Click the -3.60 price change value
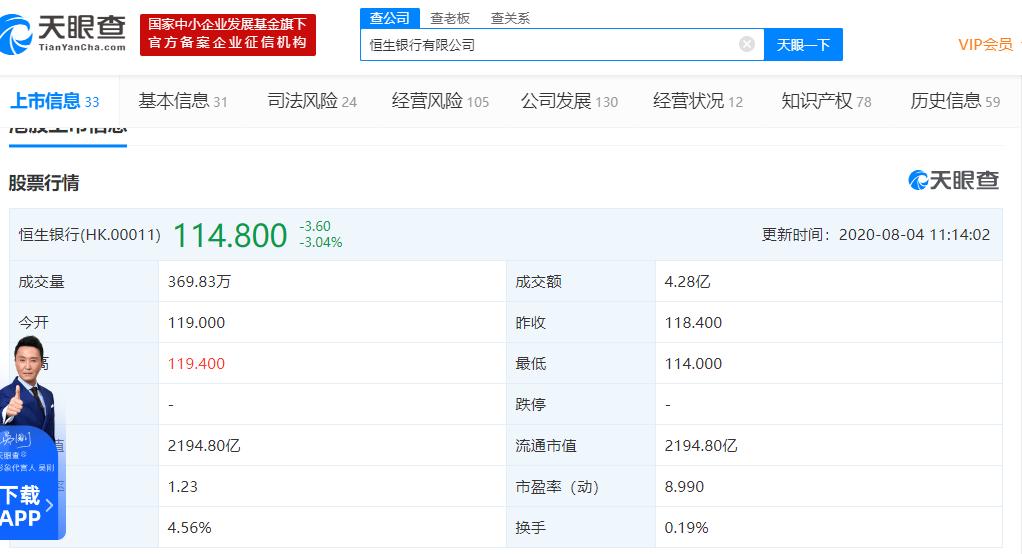The width and height of the screenshot is (1022, 554). [315, 226]
